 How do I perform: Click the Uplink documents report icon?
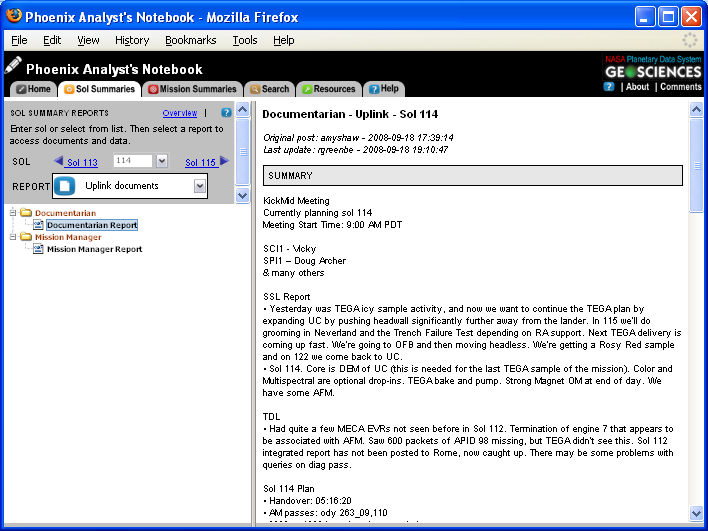65,186
